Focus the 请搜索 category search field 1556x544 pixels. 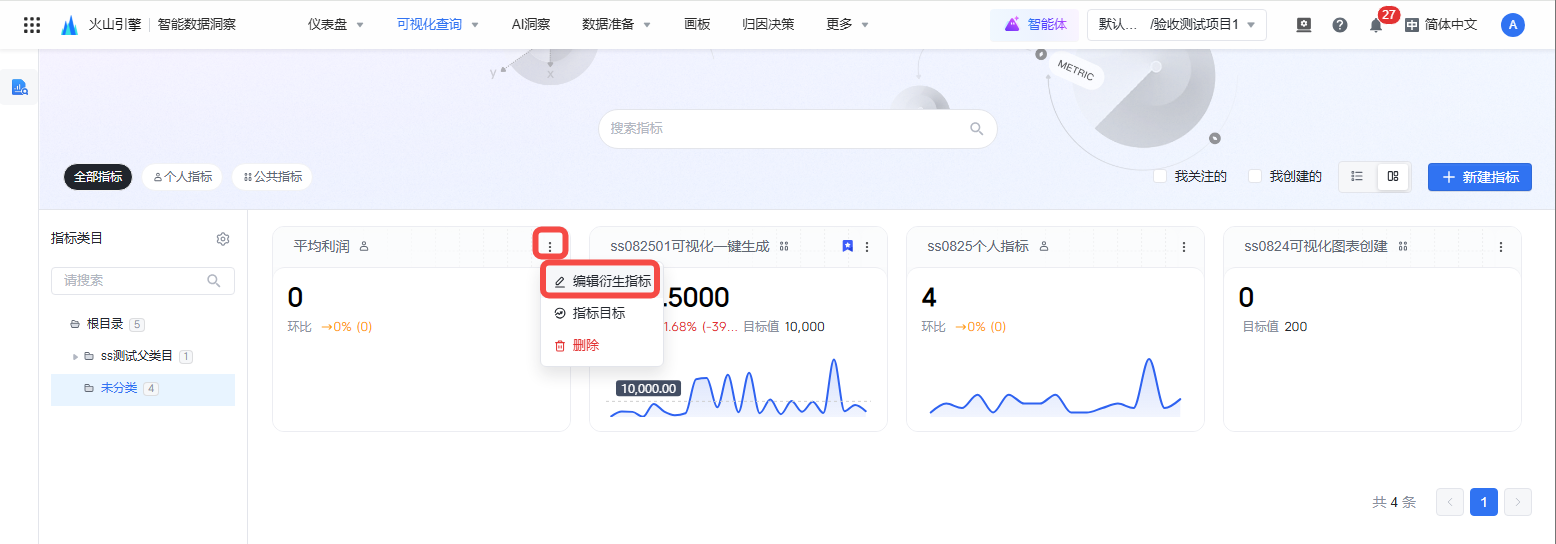(143, 281)
